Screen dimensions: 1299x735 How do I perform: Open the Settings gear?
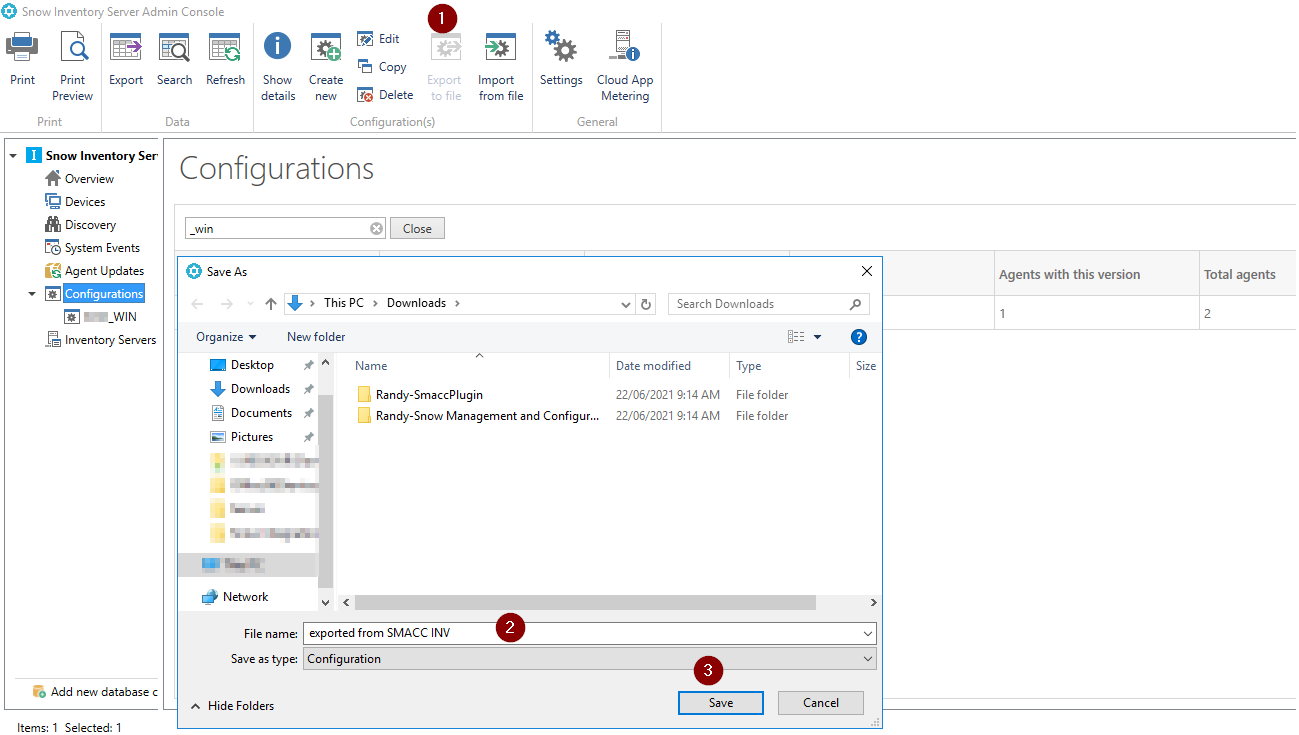pos(561,60)
